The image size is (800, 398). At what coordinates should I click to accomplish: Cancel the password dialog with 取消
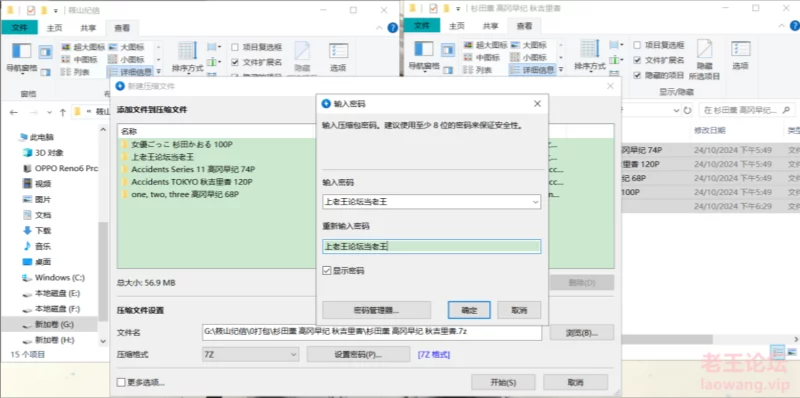pos(519,310)
